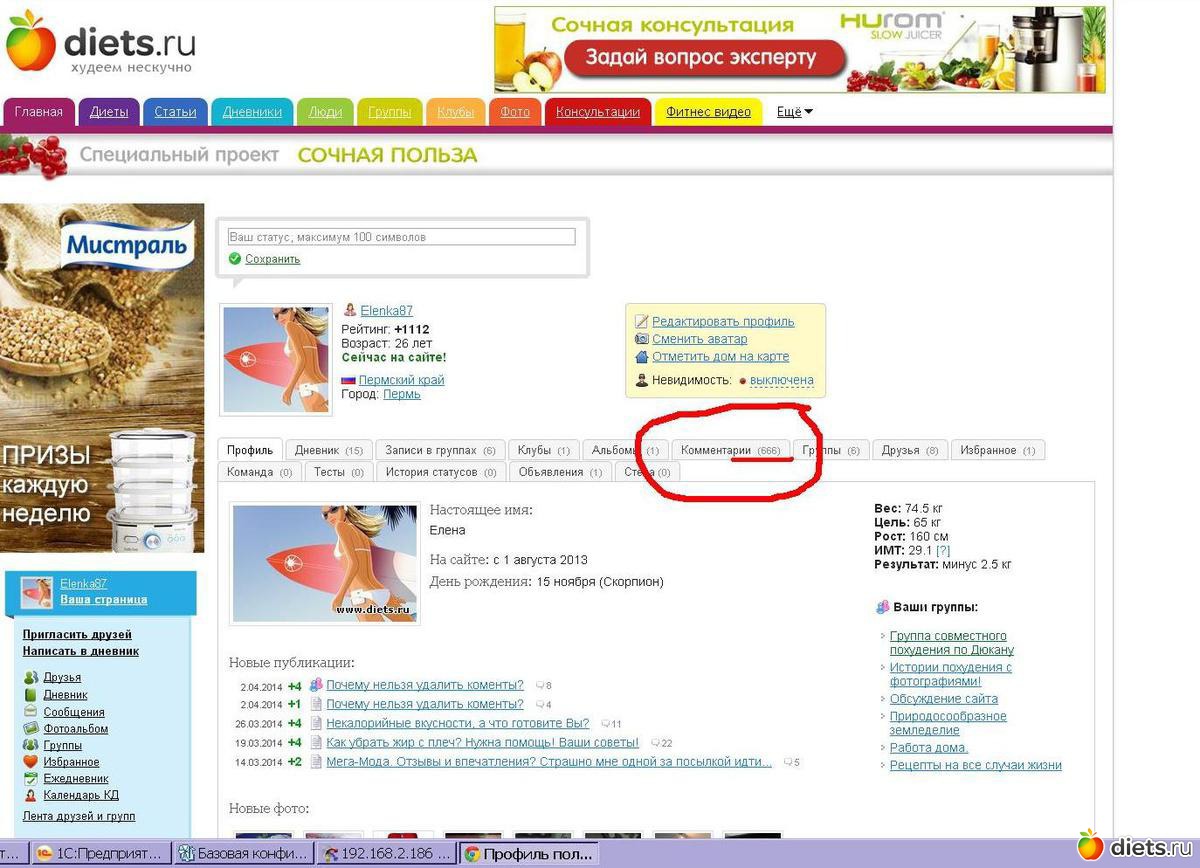Click the Календарь КД calendar icon
The image size is (1200, 868).
[x=31, y=795]
